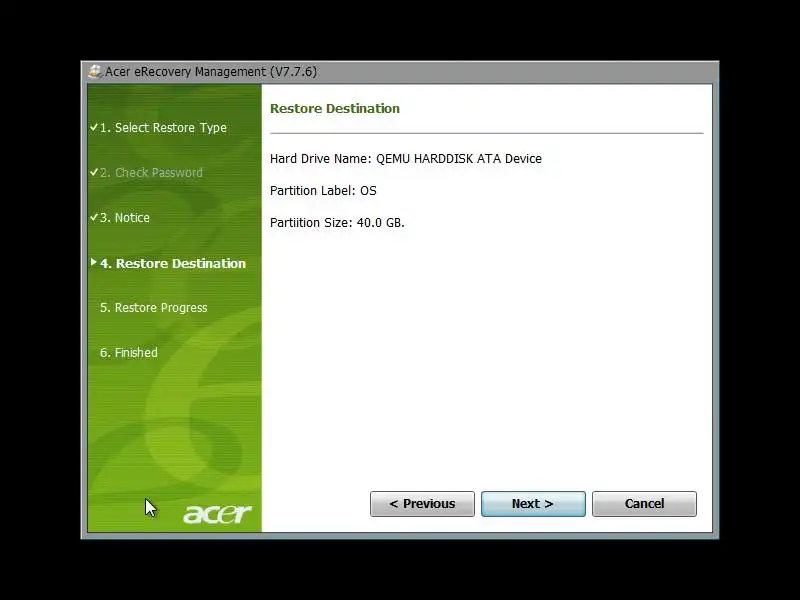Go back with the Previous button

422,504
